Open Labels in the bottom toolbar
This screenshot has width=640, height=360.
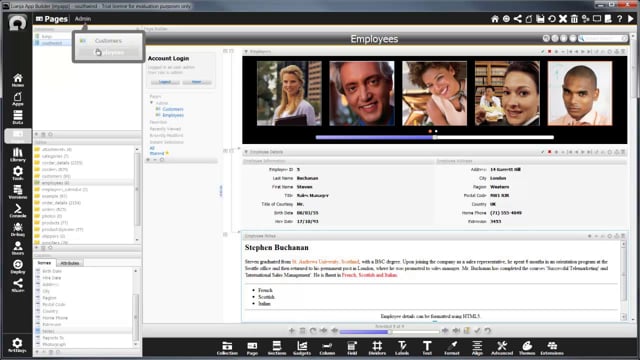coord(402,348)
